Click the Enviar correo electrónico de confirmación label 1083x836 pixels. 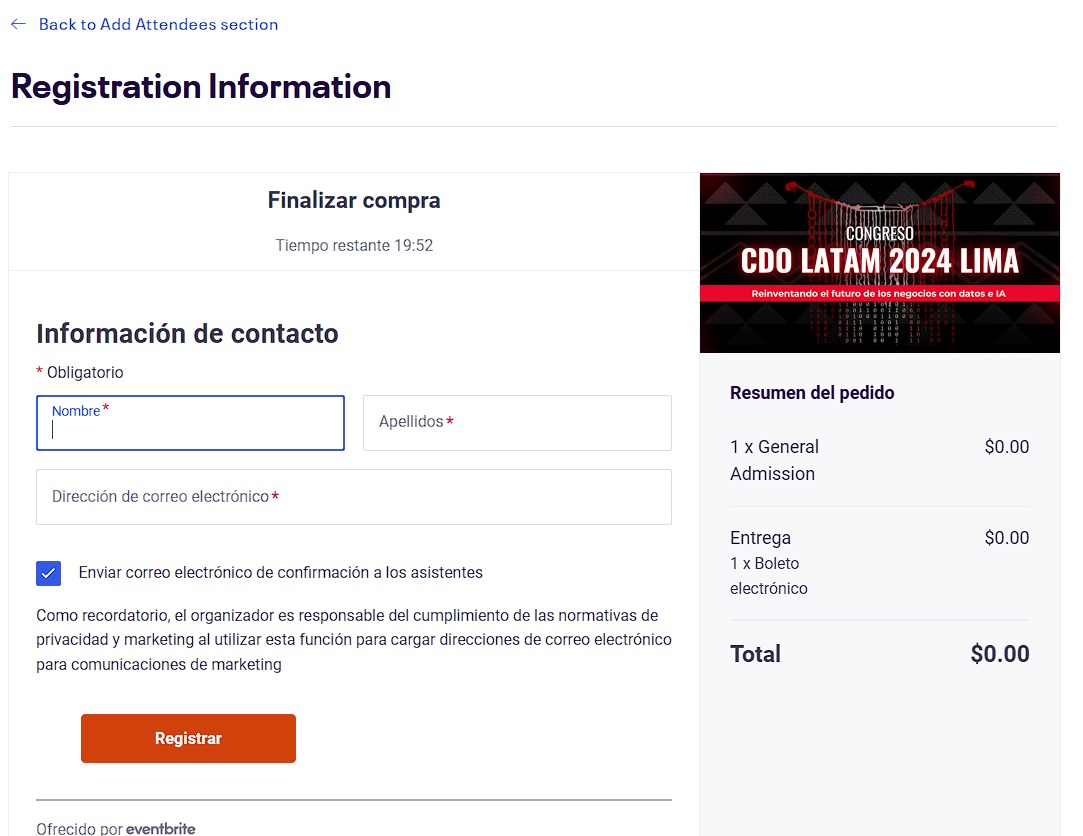280,573
